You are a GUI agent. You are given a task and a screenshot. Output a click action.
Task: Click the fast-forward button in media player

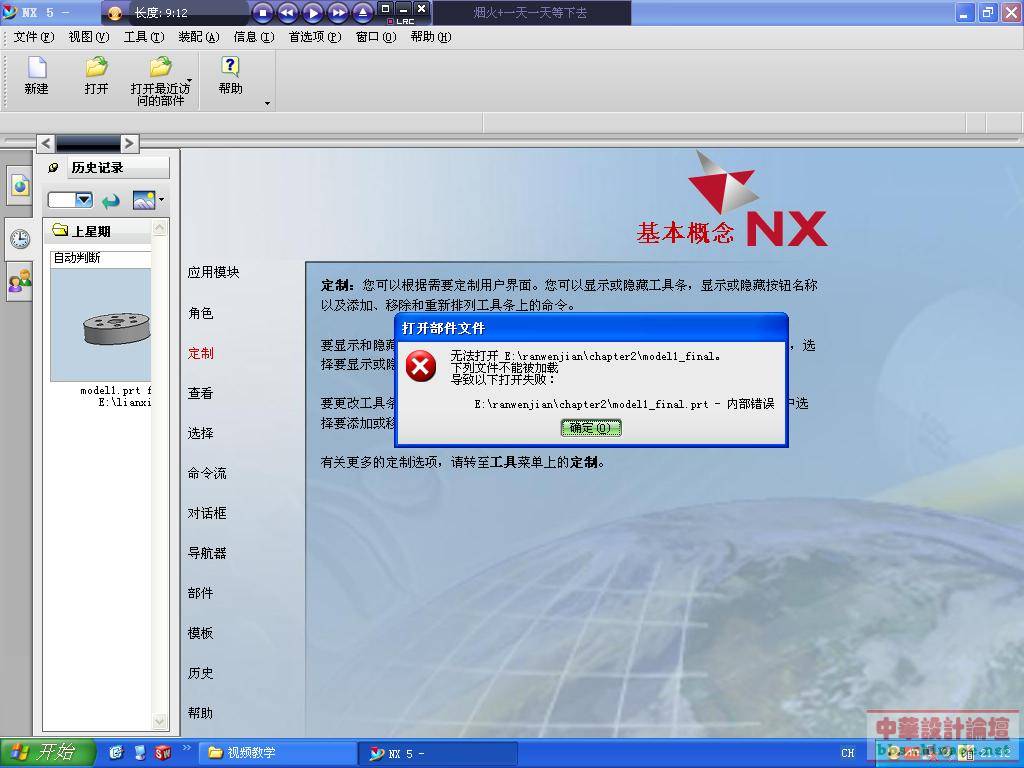(338, 12)
